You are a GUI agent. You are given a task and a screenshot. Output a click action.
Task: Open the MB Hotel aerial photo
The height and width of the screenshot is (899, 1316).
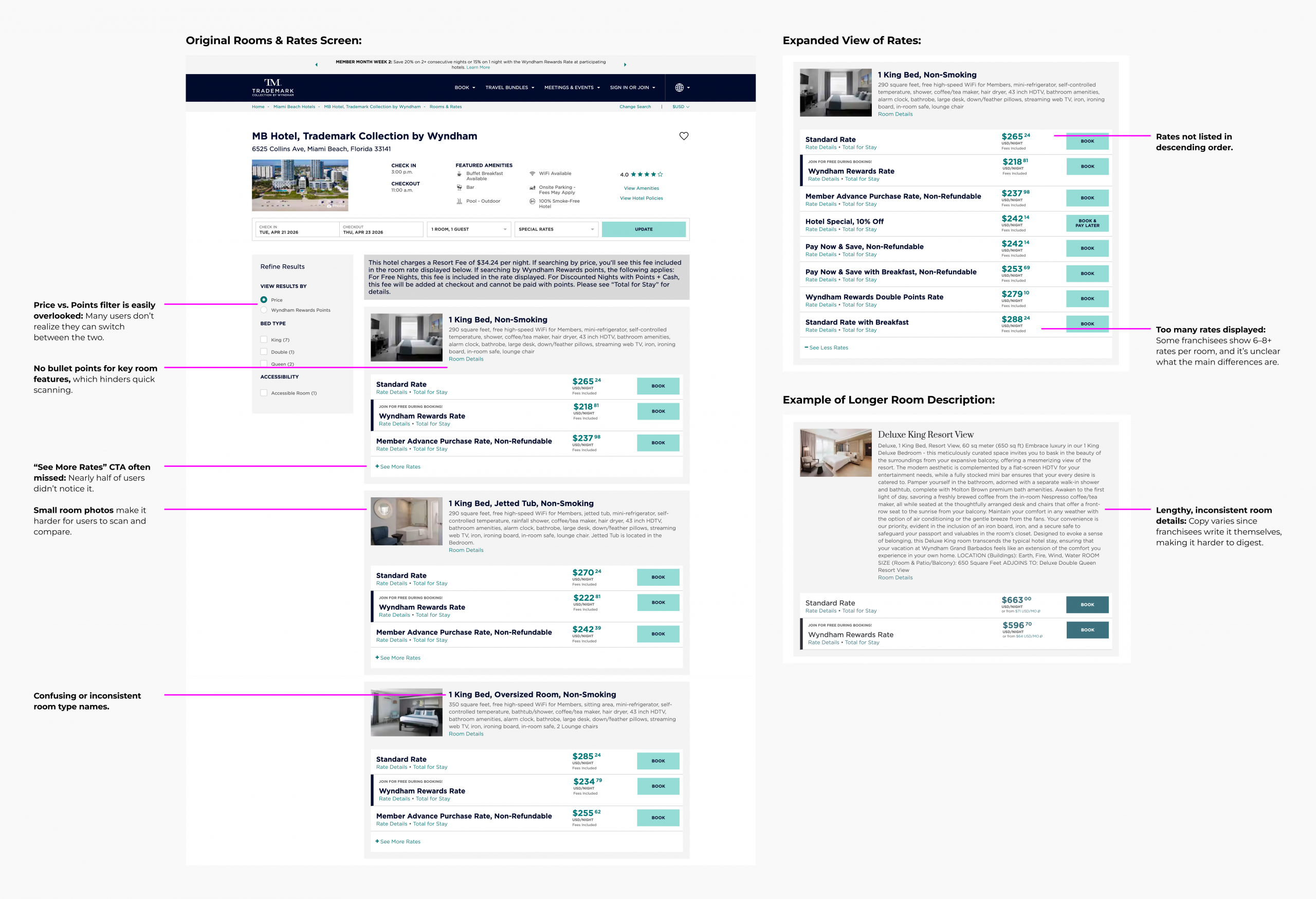300,185
